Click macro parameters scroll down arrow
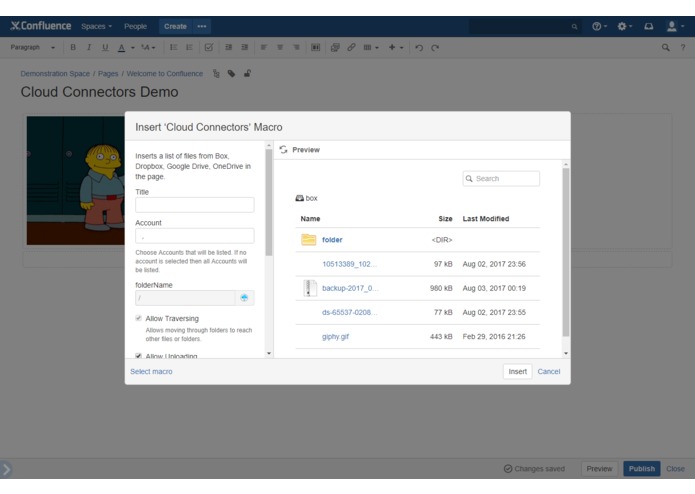This screenshot has height=494, width=695. pos(269,353)
